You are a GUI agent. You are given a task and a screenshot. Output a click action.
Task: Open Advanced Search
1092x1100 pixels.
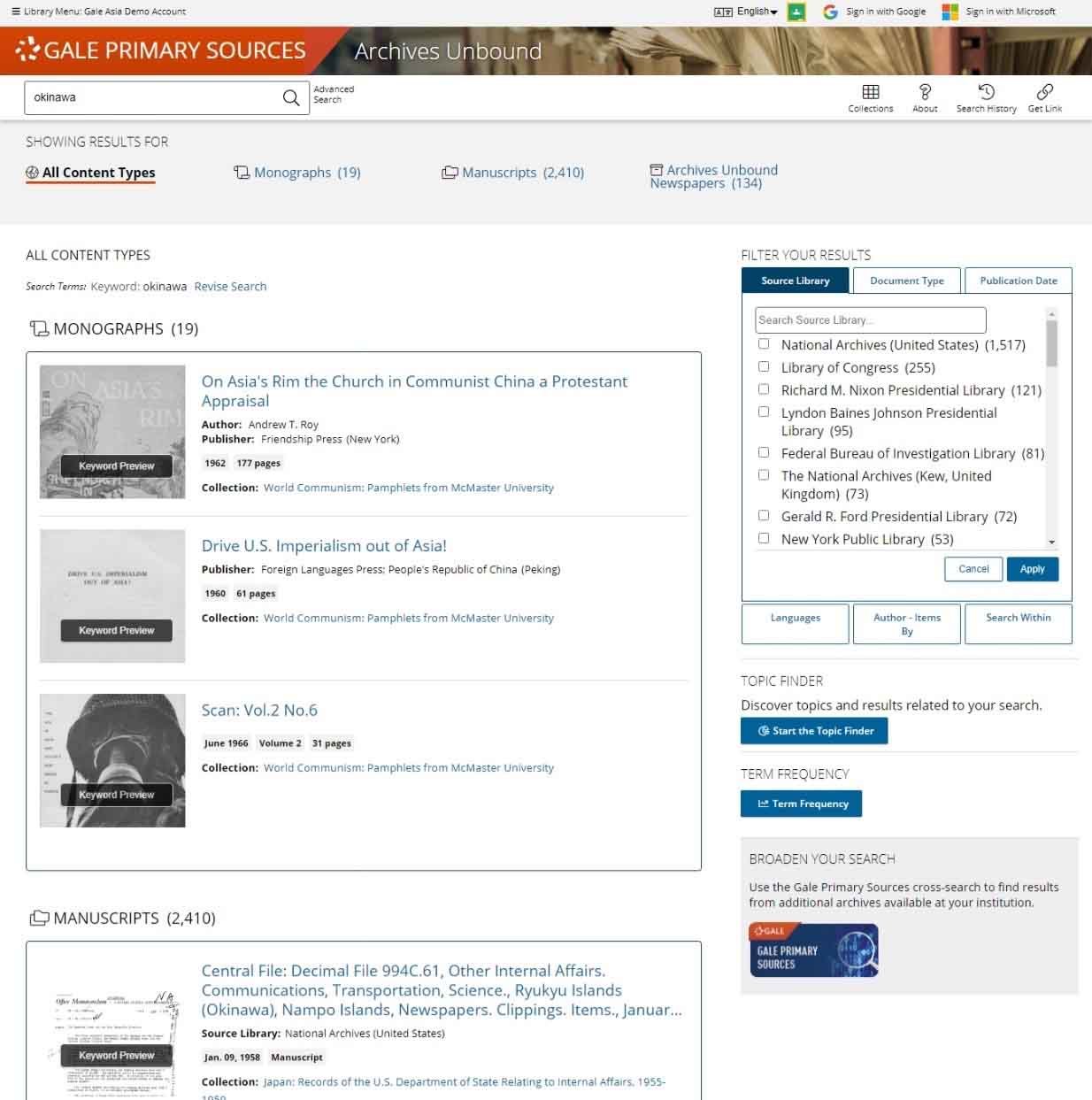334,95
